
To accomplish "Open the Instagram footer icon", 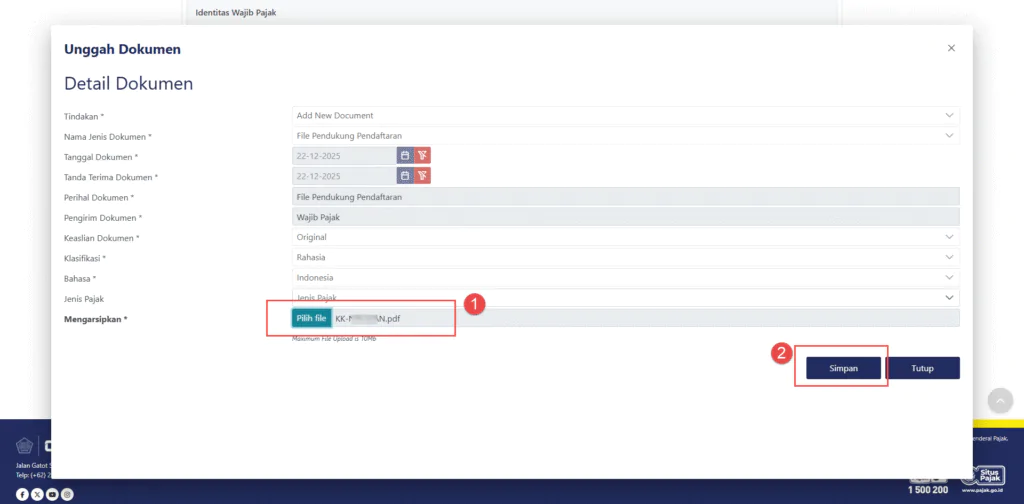I will (67, 494).
